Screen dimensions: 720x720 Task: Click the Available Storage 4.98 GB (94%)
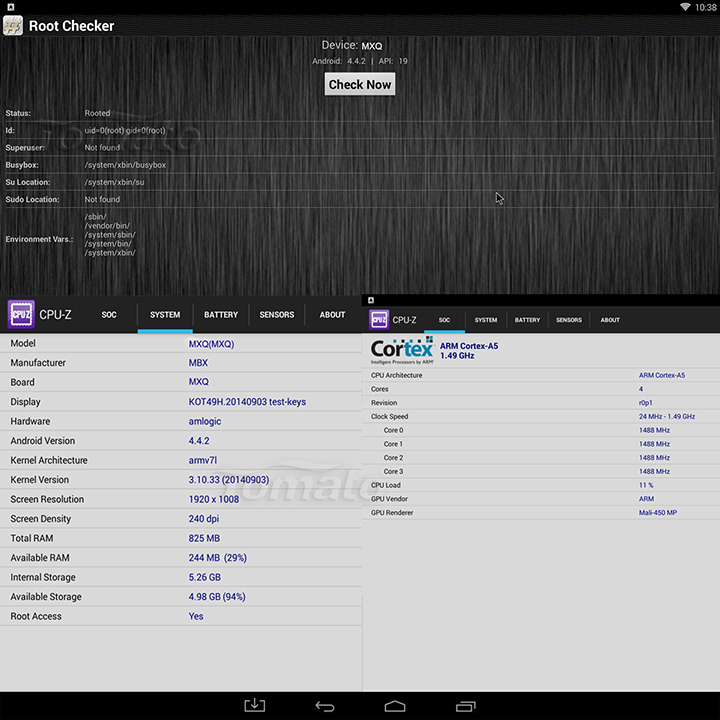click(x=217, y=596)
